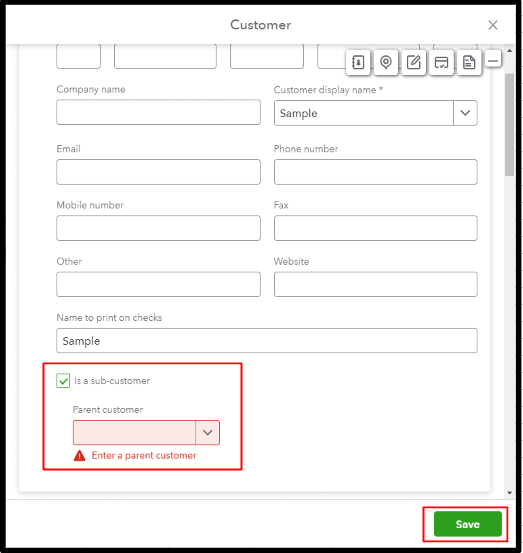
Task: Click the Customer display name text box
Action: pyautogui.click(x=364, y=113)
